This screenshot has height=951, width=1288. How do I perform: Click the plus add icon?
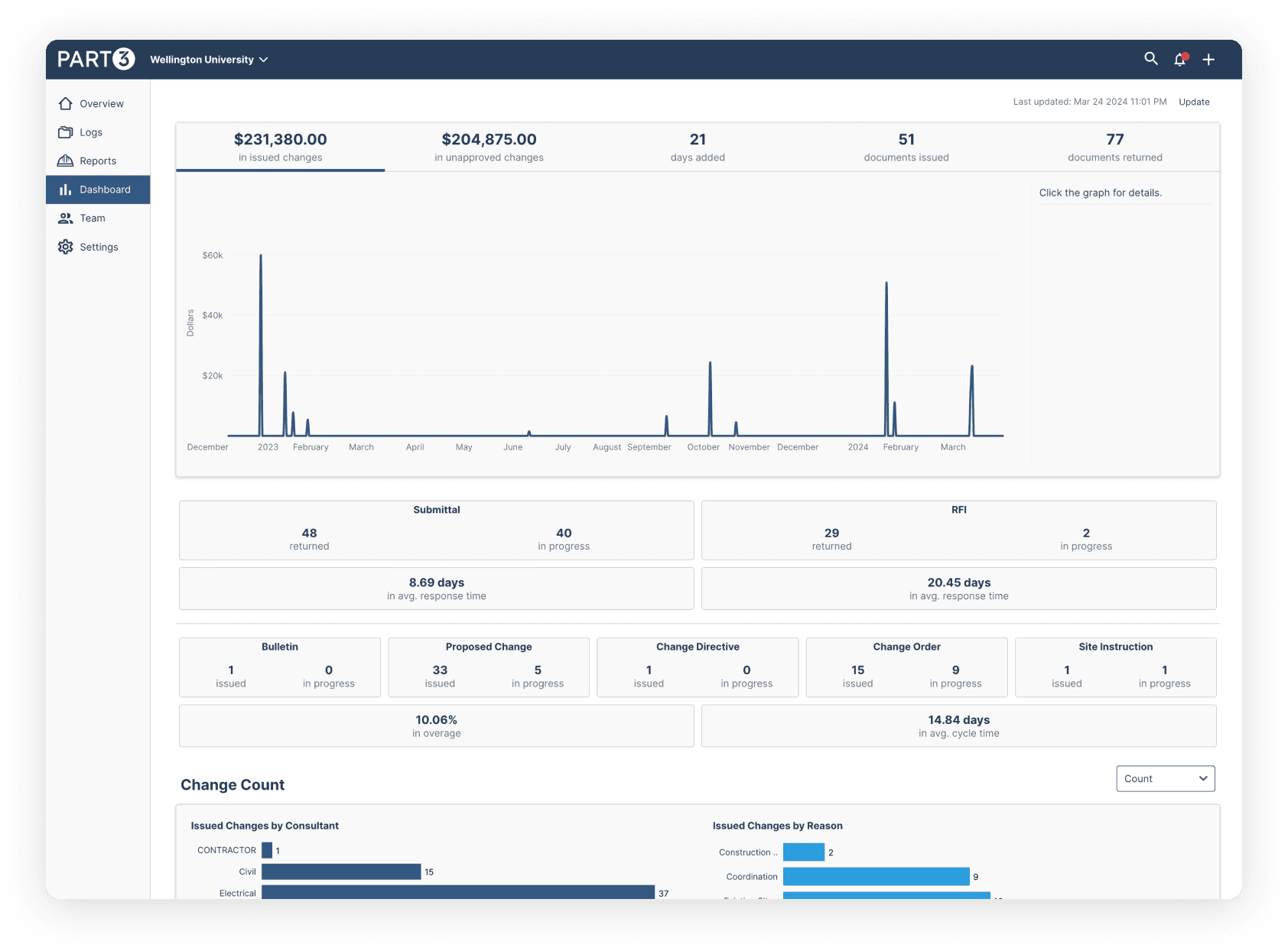pyautogui.click(x=1208, y=60)
